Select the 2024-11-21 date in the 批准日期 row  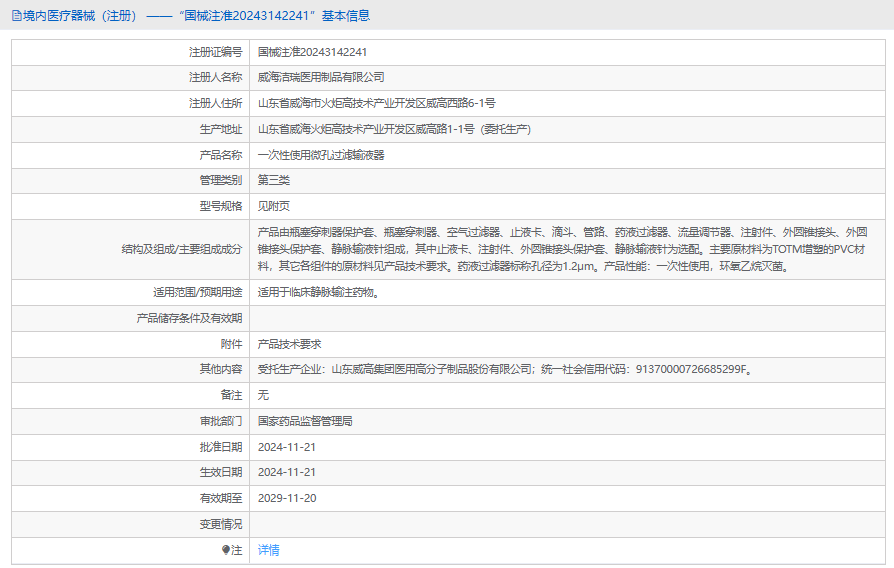tap(287, 447)
